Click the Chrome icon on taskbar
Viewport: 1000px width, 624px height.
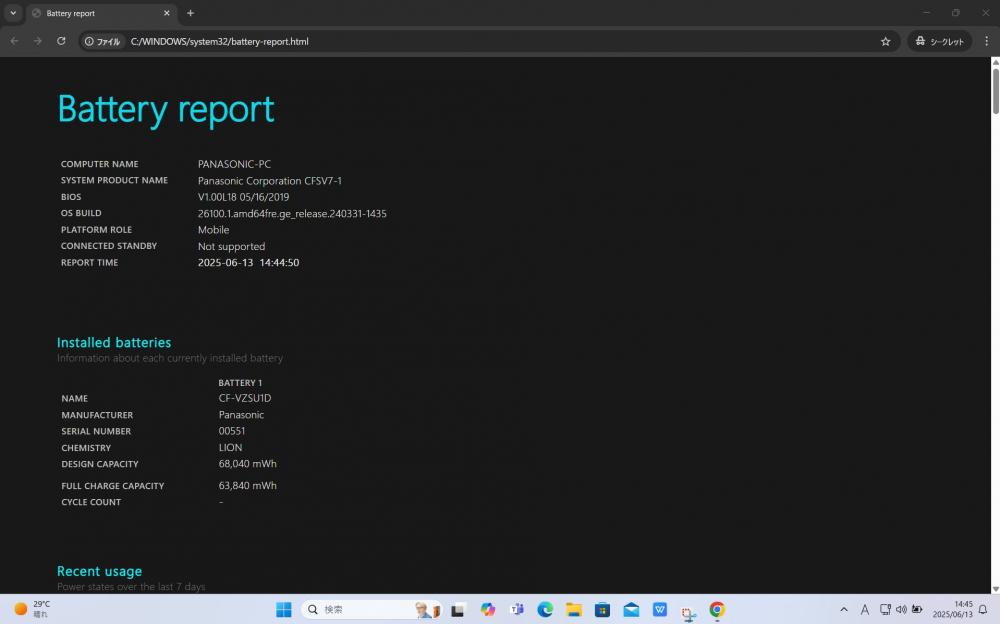pos(717,610)
